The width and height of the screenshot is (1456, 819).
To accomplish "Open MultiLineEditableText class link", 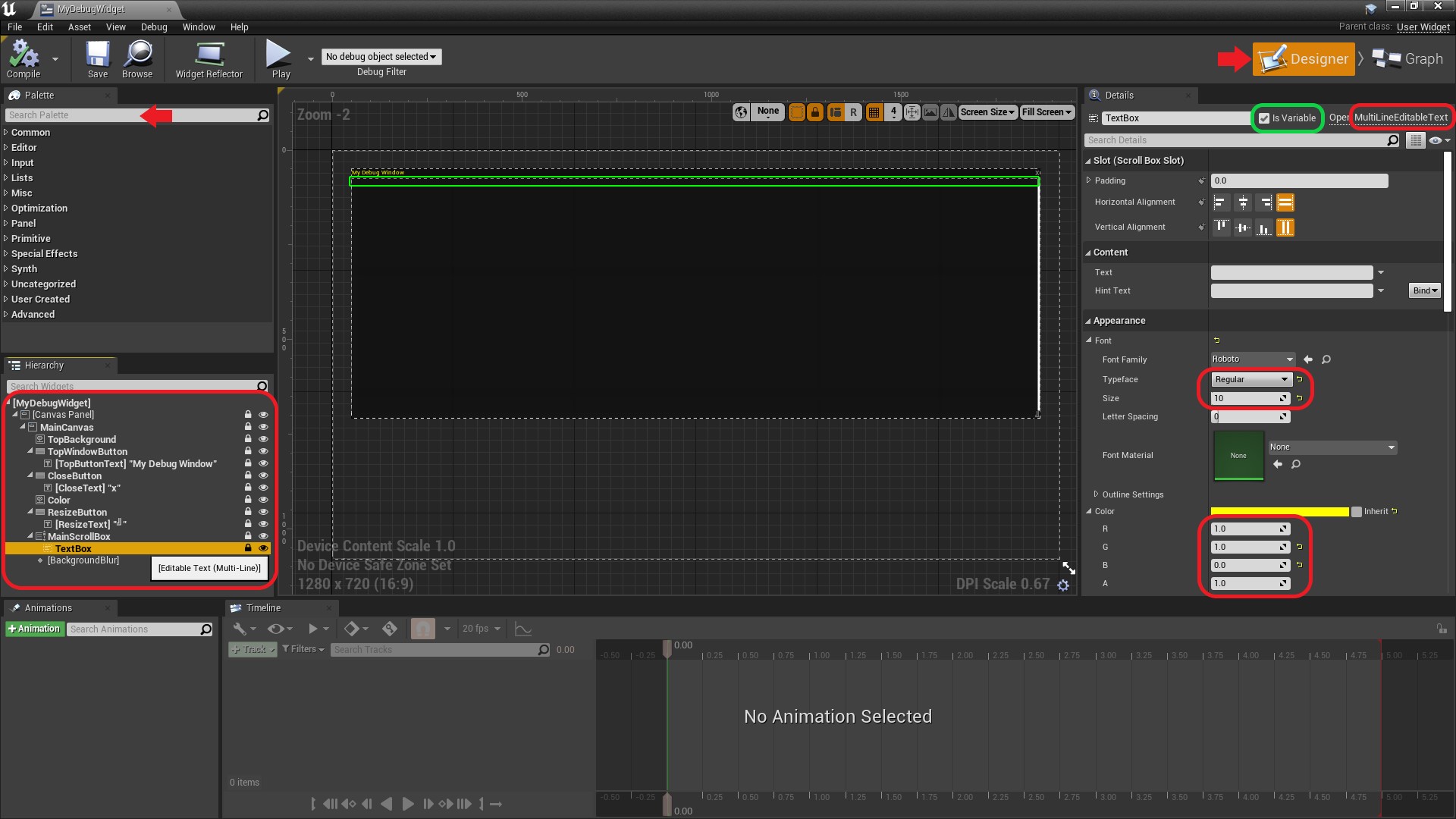I will [x=1401, y=118].
